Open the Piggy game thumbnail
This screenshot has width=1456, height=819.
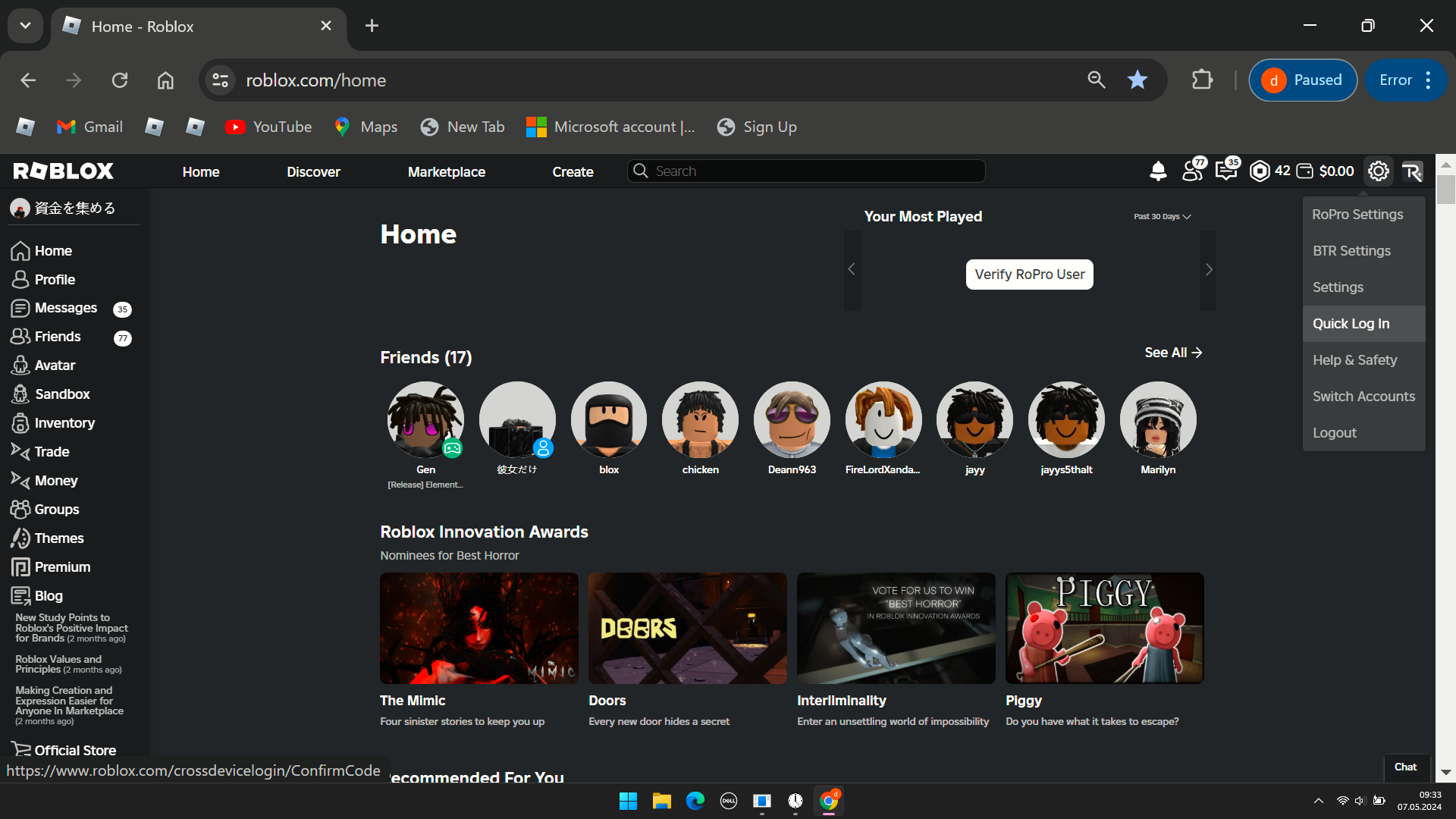[1104, 628]
